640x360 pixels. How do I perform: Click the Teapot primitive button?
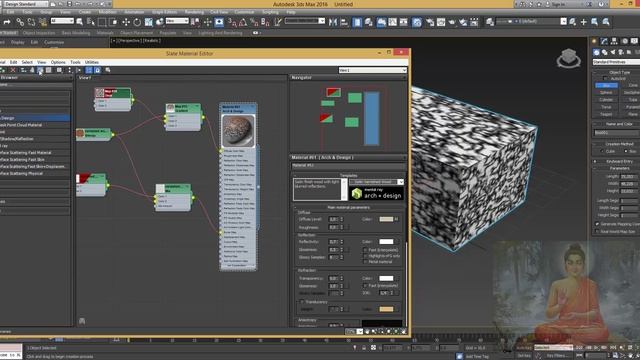click(606, 114)
